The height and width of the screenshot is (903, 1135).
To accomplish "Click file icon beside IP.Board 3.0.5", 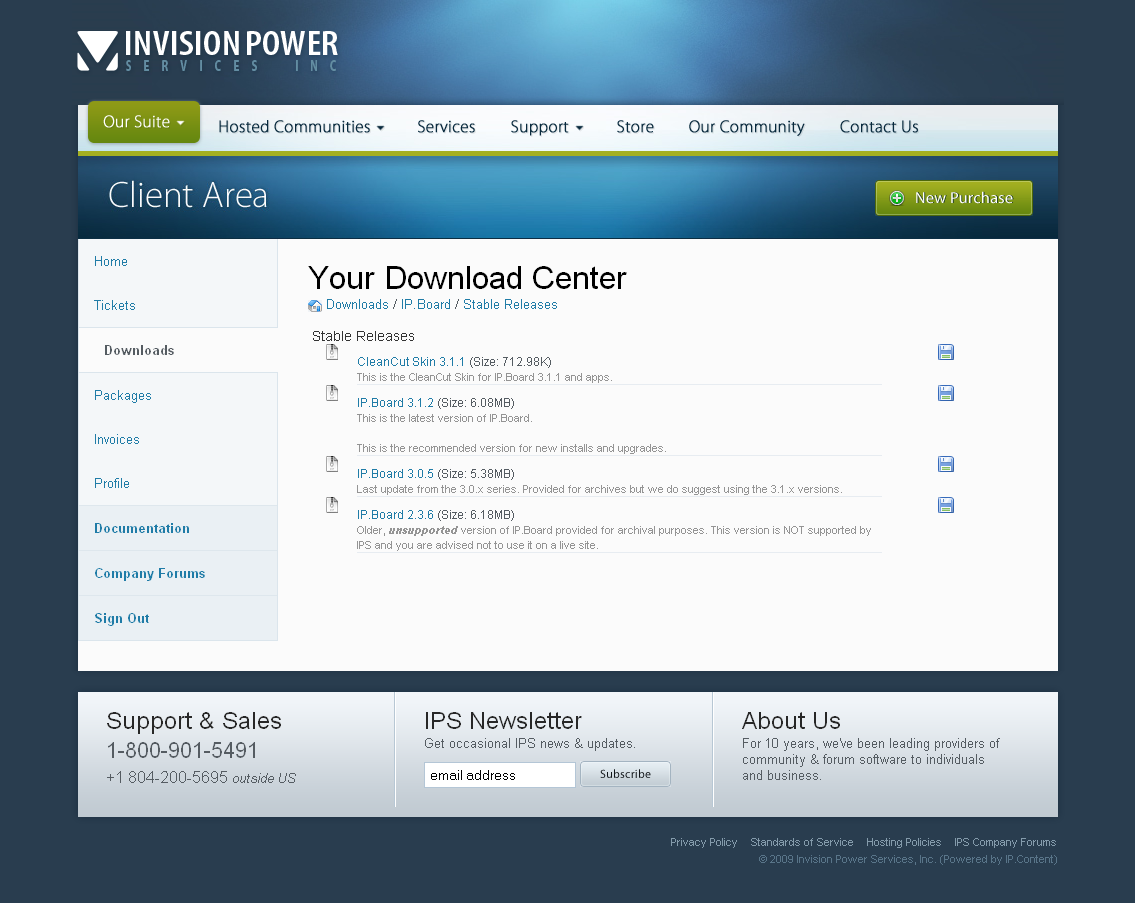I will 332,464.
